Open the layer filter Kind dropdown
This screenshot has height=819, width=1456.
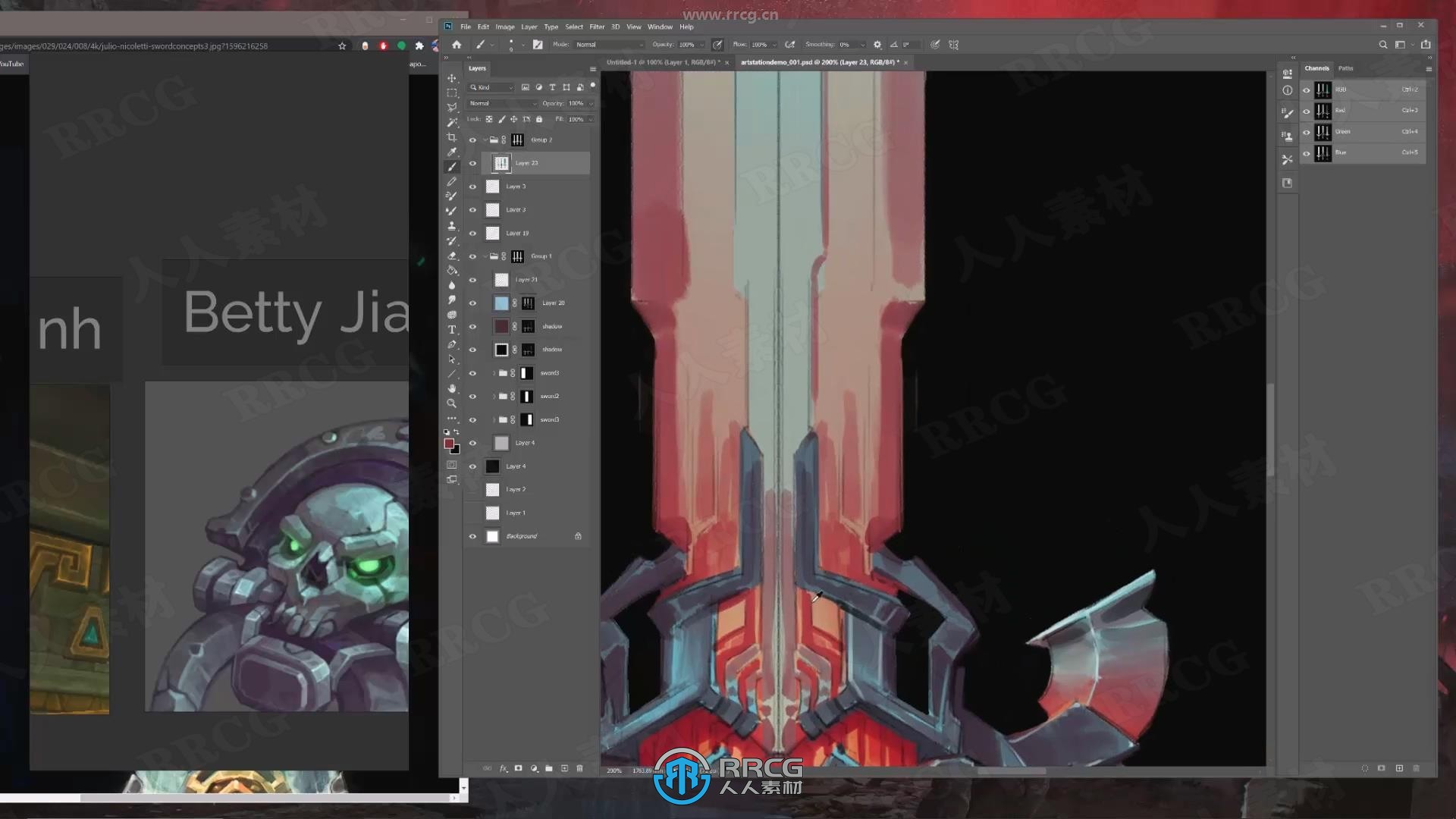point(491,87)
